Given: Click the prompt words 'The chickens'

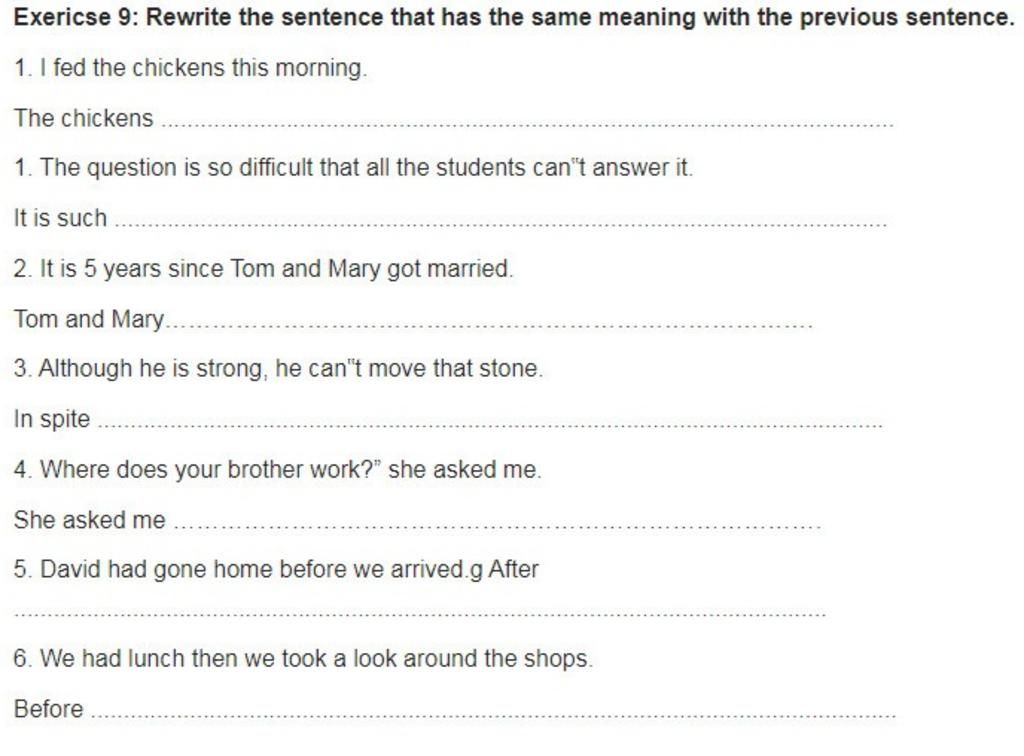Looking at the screenshot, I should pyautogui.click(x=84, y=118).
